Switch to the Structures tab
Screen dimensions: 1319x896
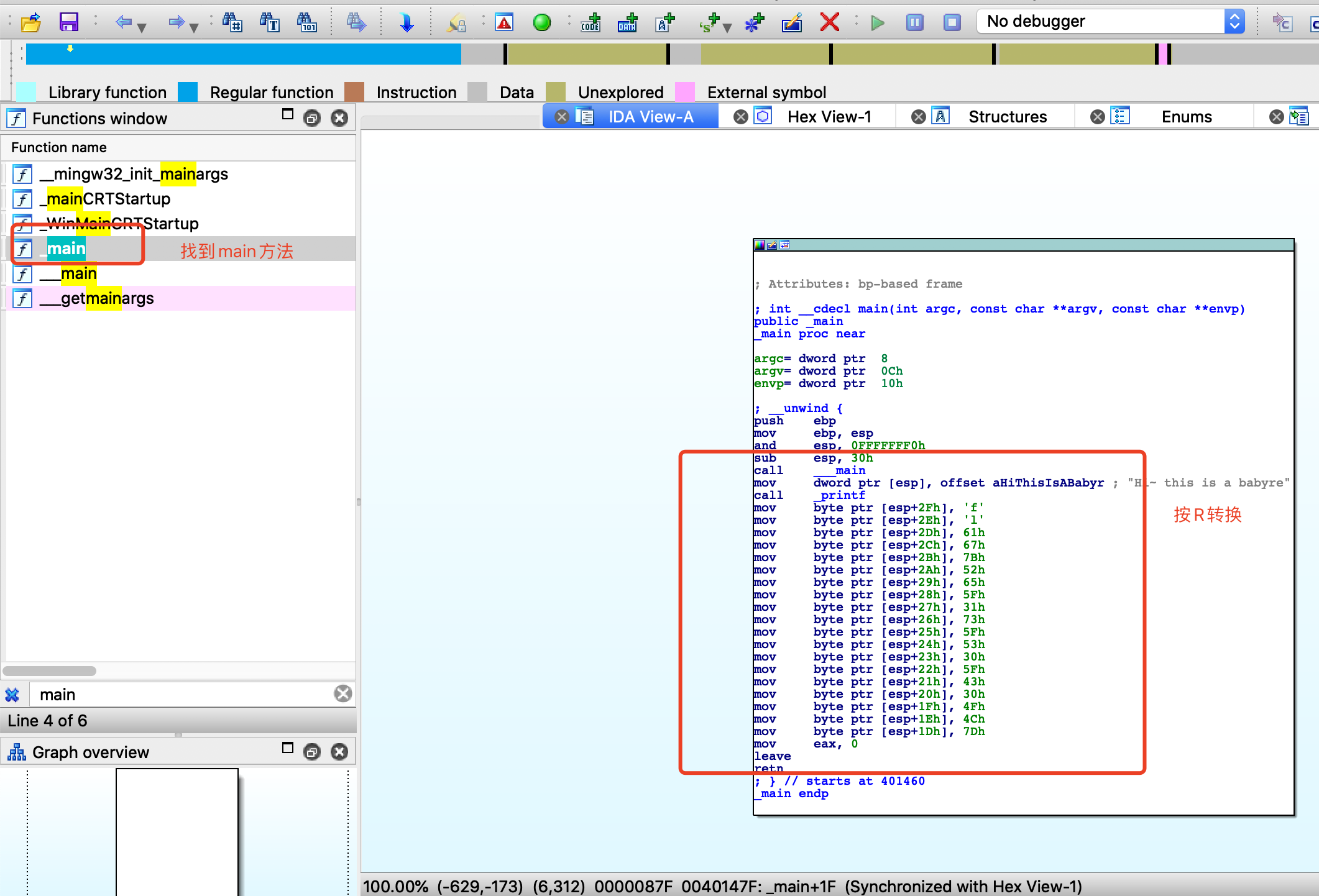click(1007, 117)
